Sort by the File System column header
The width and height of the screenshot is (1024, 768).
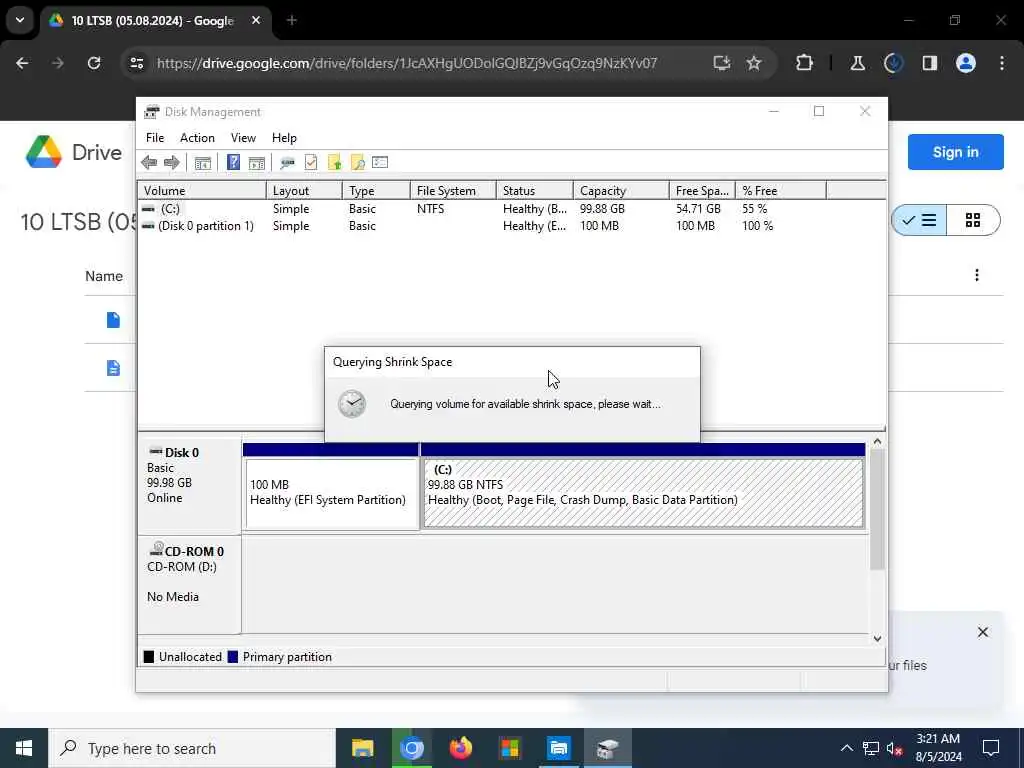[453, 191]
